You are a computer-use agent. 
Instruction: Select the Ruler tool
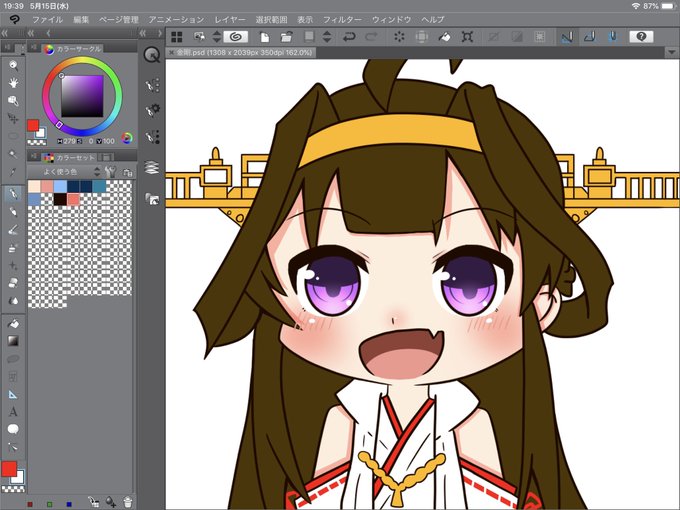coord(13,394)
